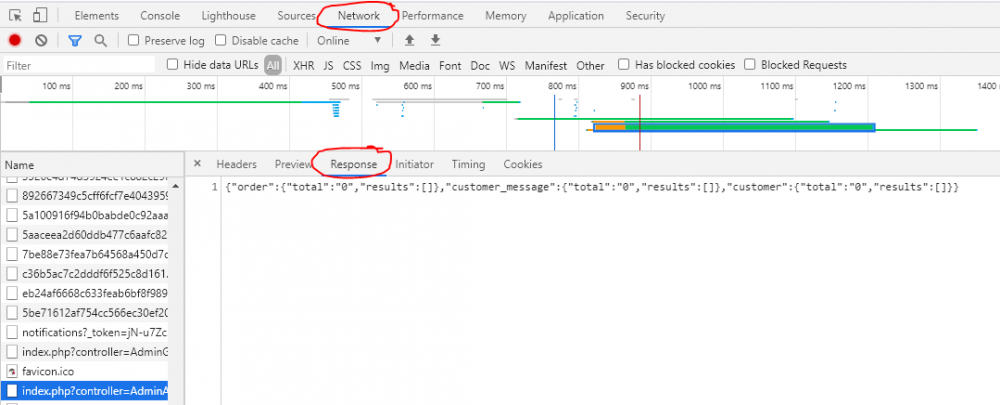Clear the network log icon
1000x405 pixels.
[41, 40]
